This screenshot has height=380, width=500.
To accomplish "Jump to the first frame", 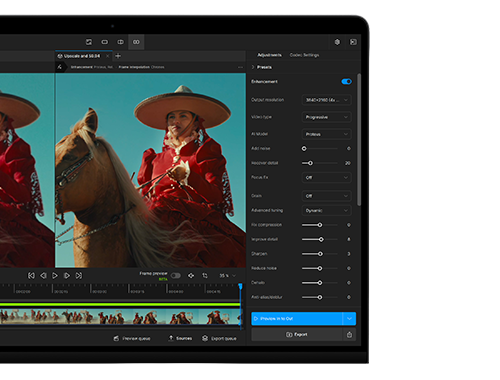I will coord(31,276).
